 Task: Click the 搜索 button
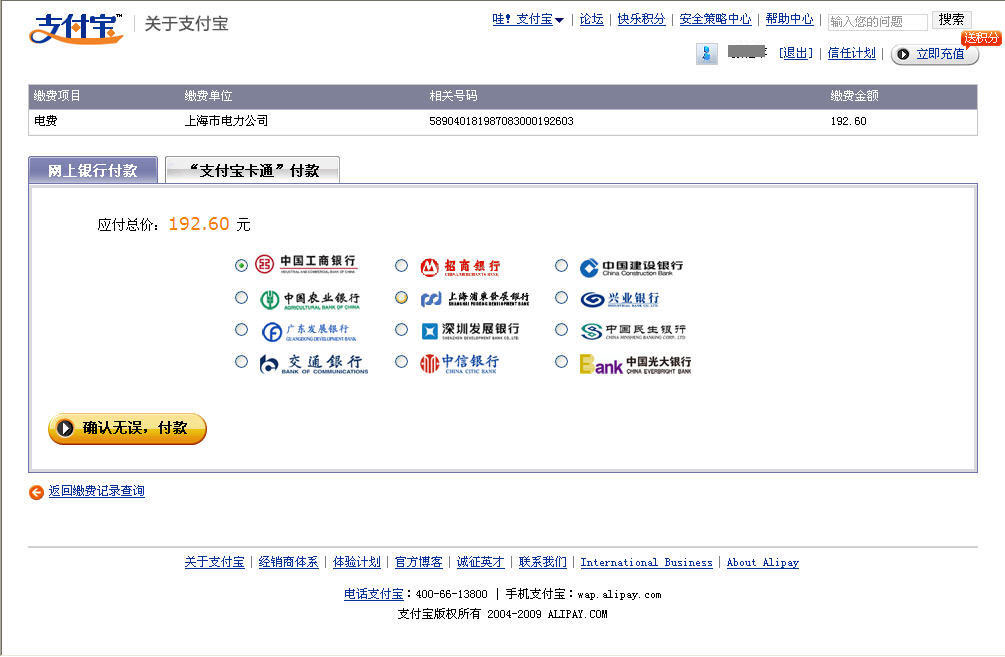952,20
